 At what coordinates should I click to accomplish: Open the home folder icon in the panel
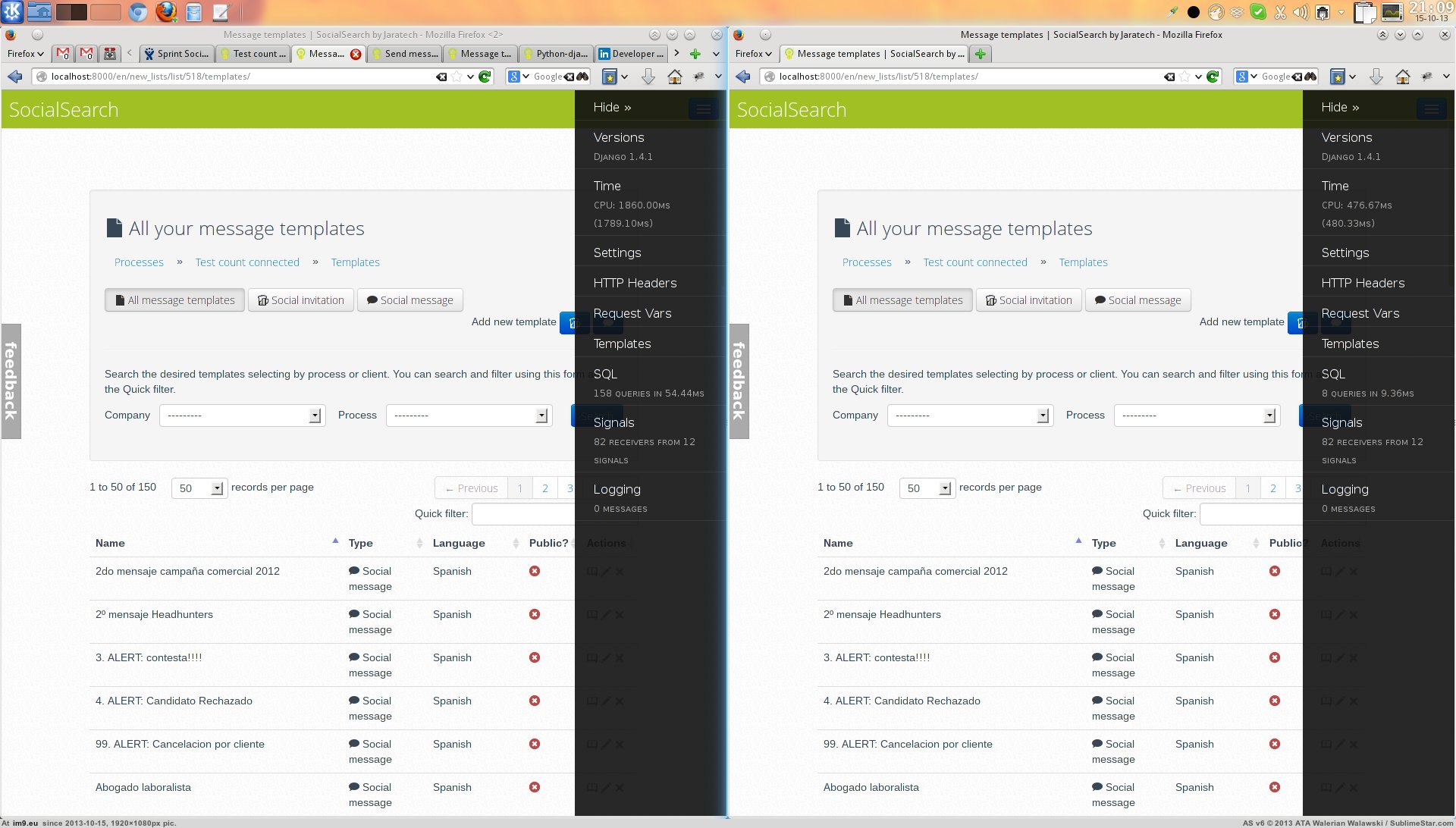(x=39, y=11)
